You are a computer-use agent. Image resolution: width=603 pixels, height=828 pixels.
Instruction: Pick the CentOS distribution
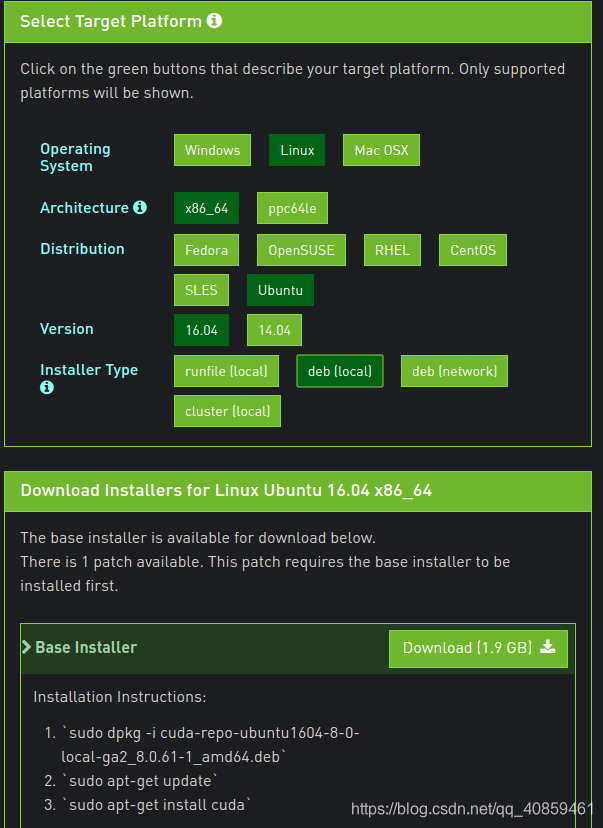(x=473, y=250)
